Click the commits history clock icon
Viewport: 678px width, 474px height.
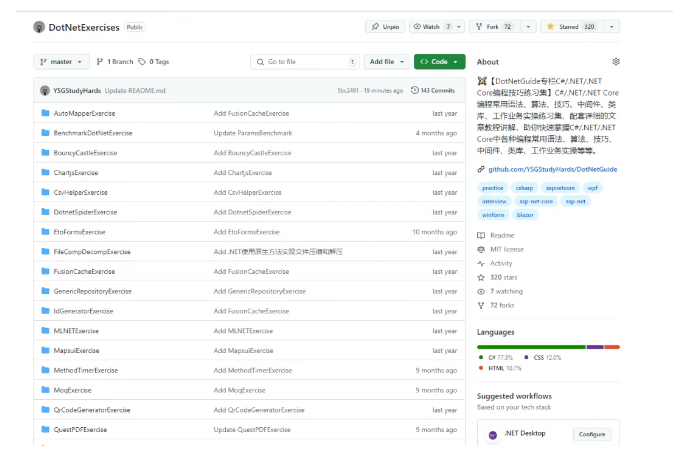coord(415,90)
